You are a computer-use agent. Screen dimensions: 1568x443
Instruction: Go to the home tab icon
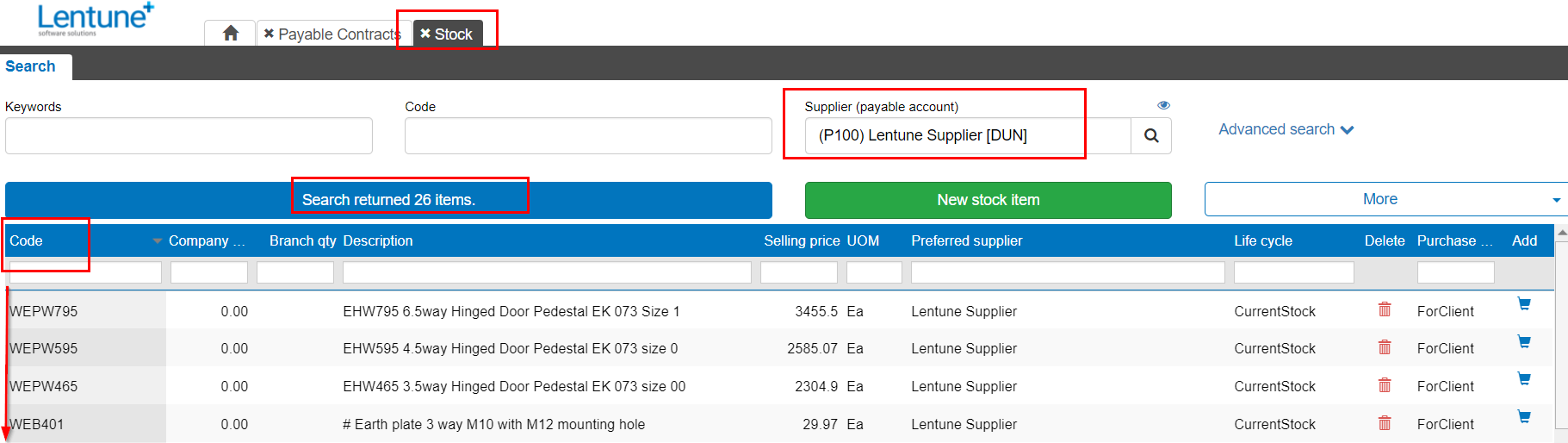point(231,34)
